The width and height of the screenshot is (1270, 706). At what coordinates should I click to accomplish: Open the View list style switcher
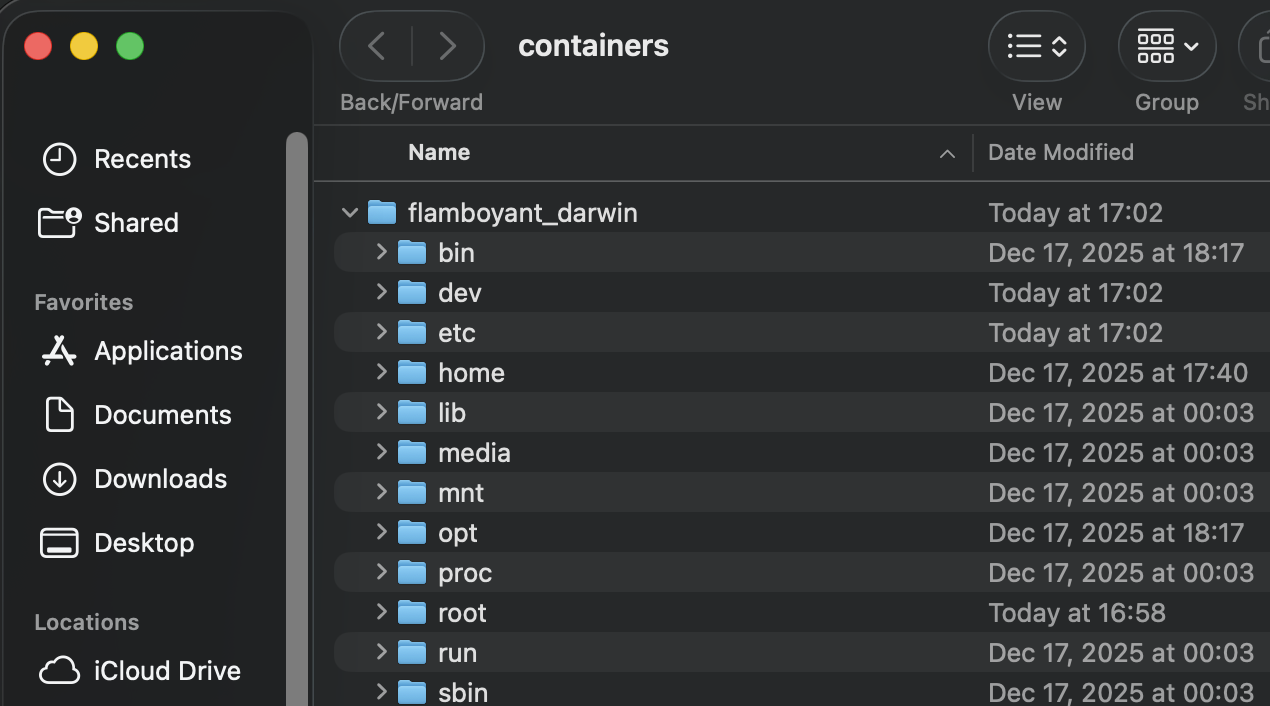[x=1036, y=46]
